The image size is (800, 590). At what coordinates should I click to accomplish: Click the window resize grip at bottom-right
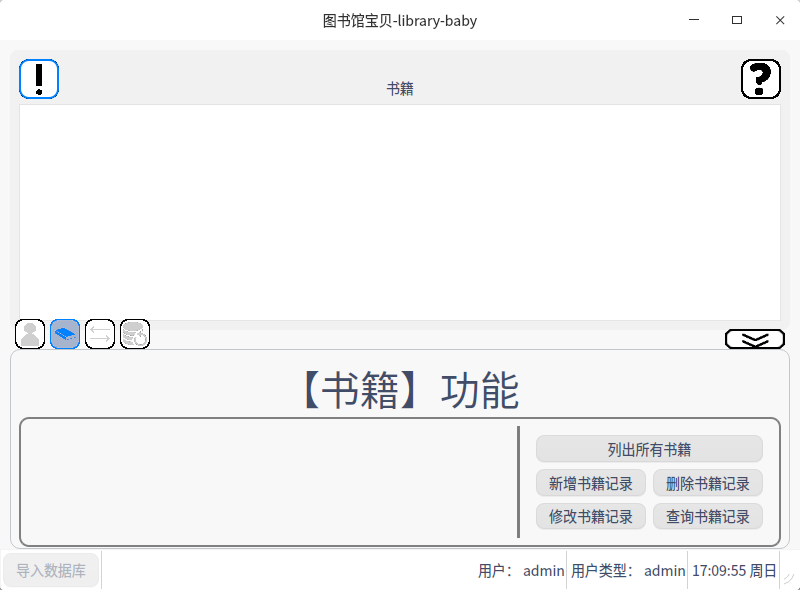coord(789,577)
